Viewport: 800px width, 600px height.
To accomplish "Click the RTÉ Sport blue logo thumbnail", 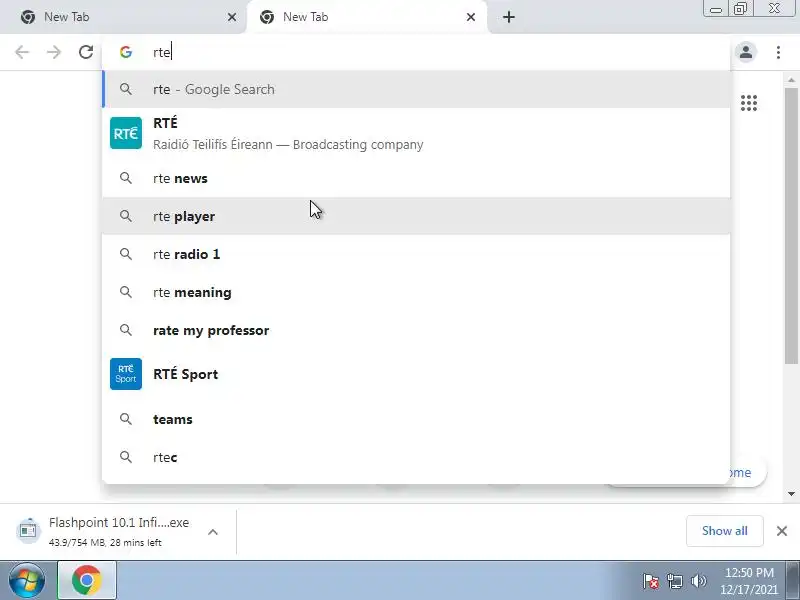I will point(126,374).
